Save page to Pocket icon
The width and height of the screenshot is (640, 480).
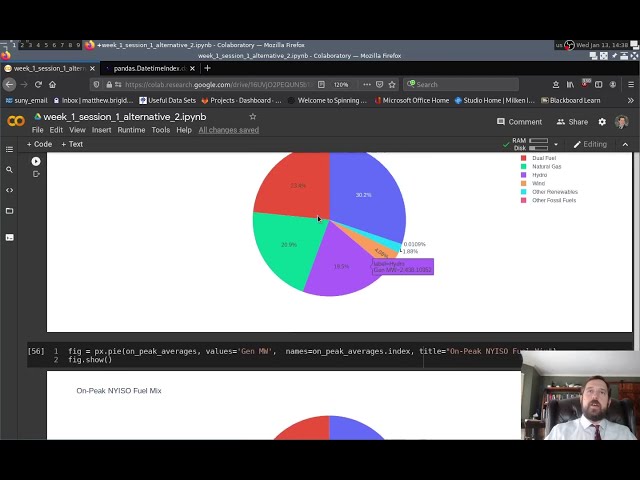(380, 84)
